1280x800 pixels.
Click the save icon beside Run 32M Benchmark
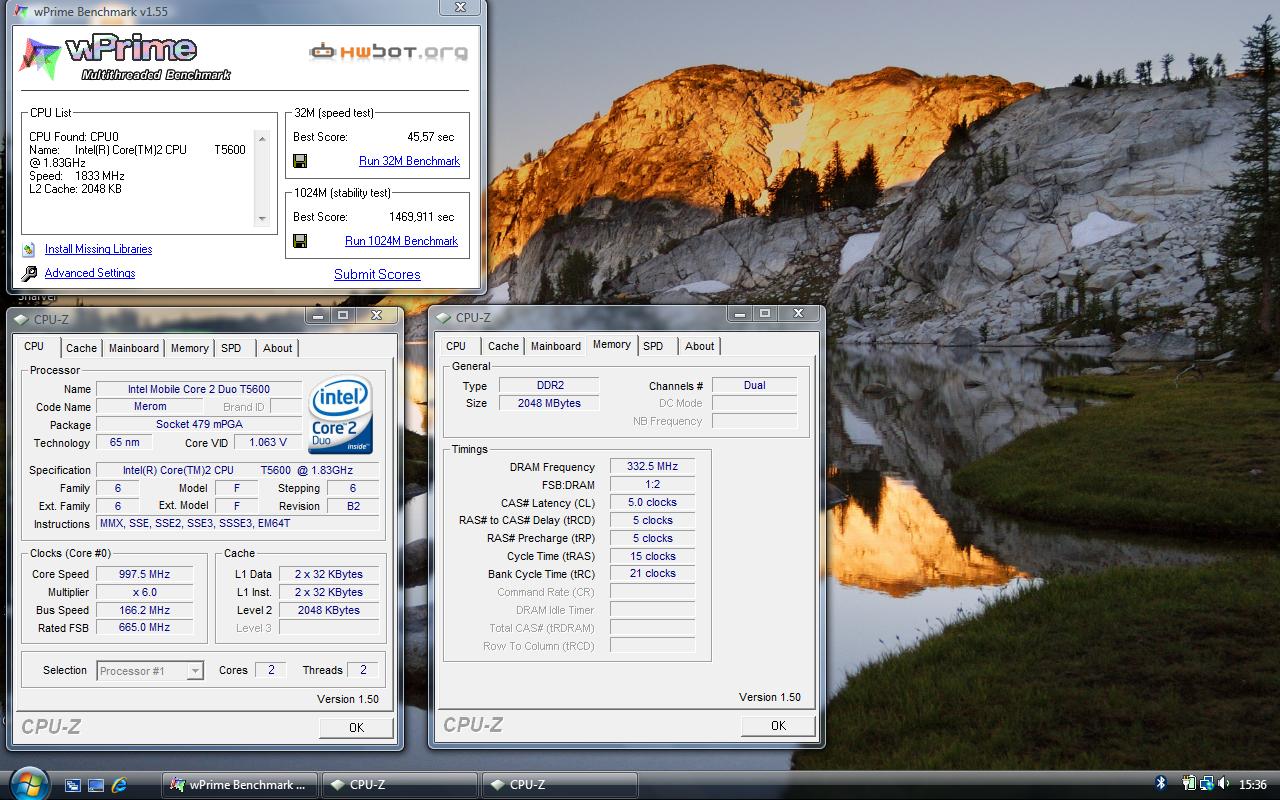click(x=300, y=161)
